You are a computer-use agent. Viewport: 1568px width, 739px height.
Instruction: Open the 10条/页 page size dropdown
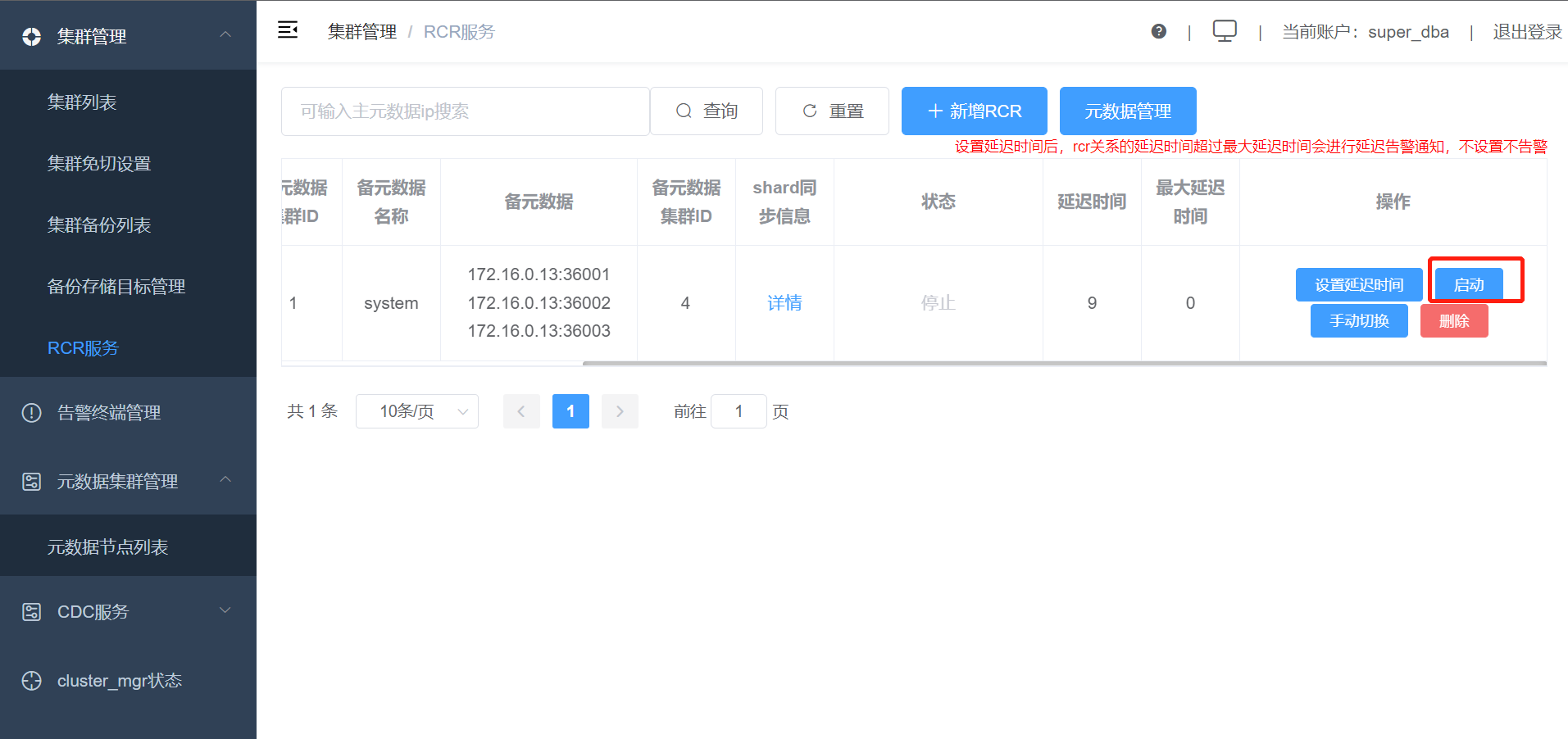417,411
